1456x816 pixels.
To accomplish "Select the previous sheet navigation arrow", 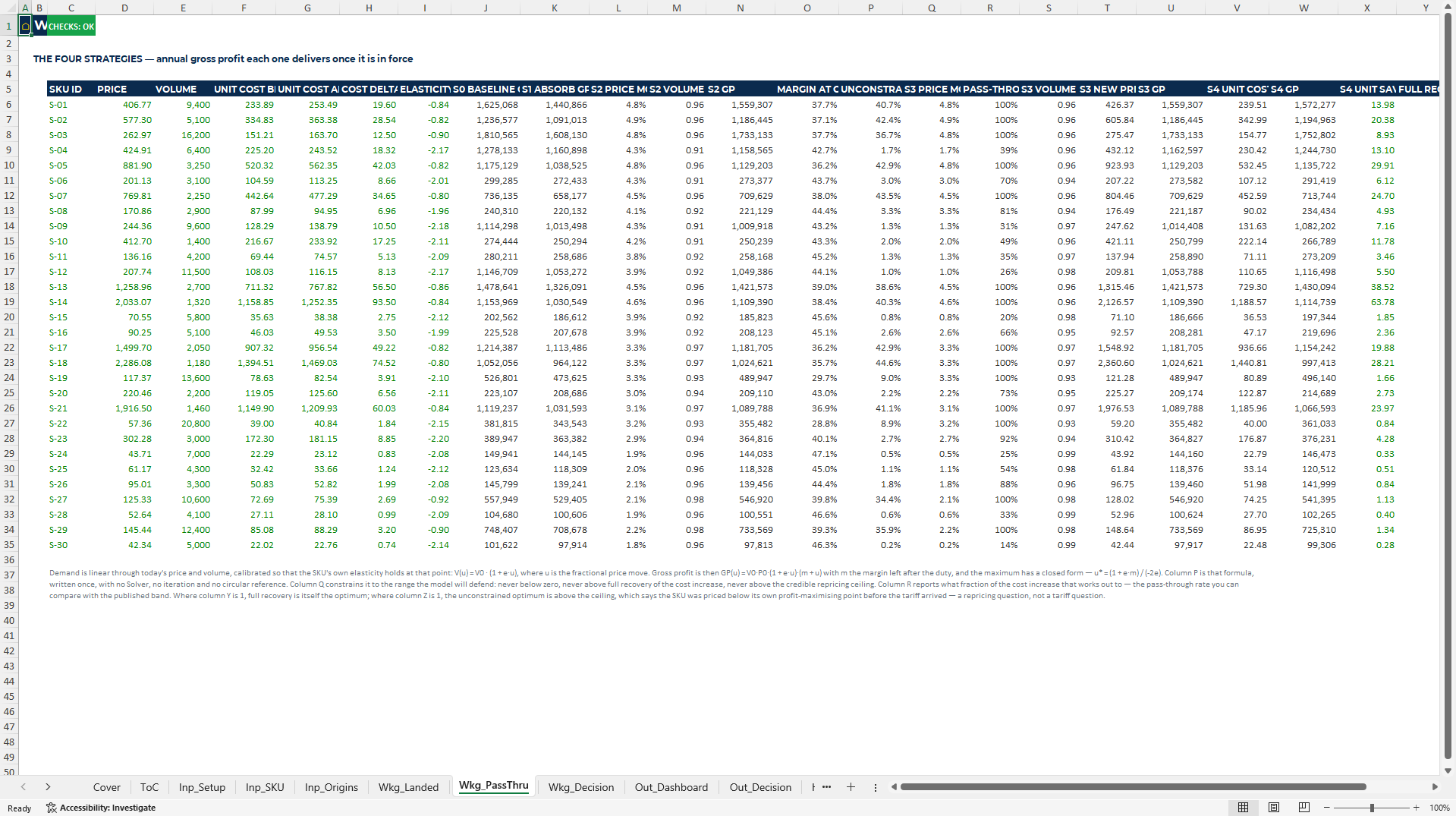I will (x=24, y=787).
